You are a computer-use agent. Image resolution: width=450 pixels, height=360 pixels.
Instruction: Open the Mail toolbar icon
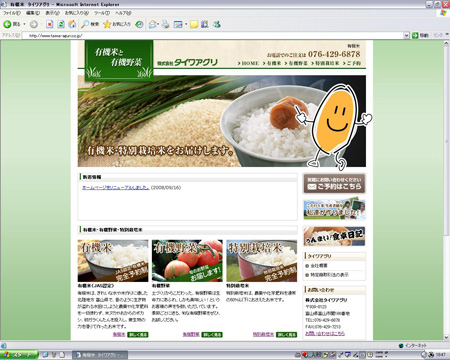153,24
